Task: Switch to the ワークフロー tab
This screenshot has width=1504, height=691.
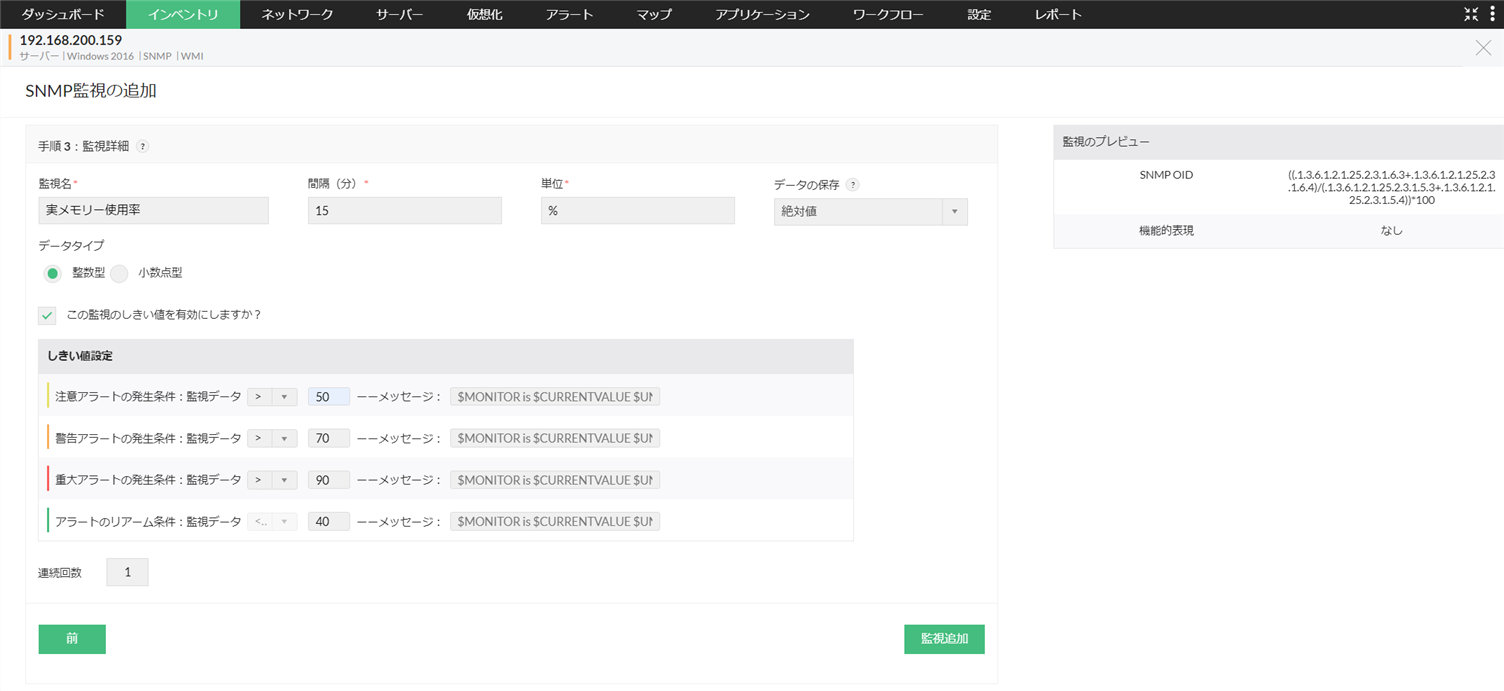Action: pos(889,14)
